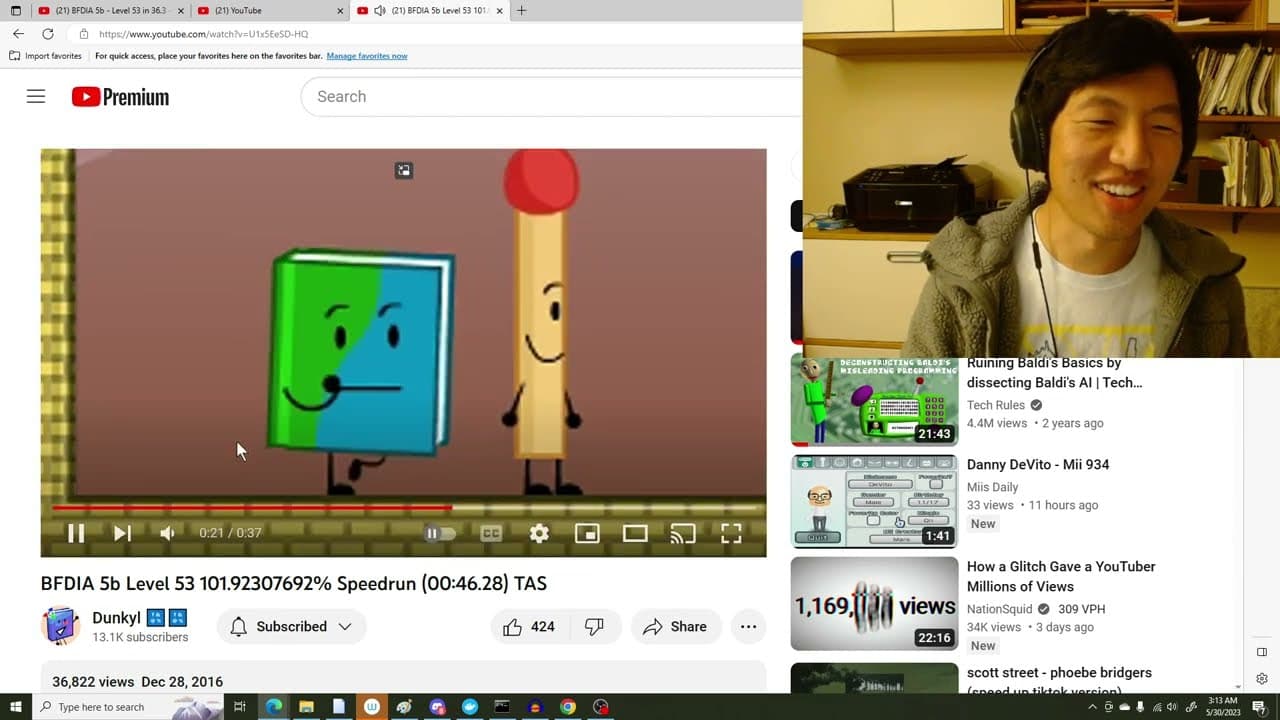Click the picture-in-picture icon atop the video

[x=404, y=171]
